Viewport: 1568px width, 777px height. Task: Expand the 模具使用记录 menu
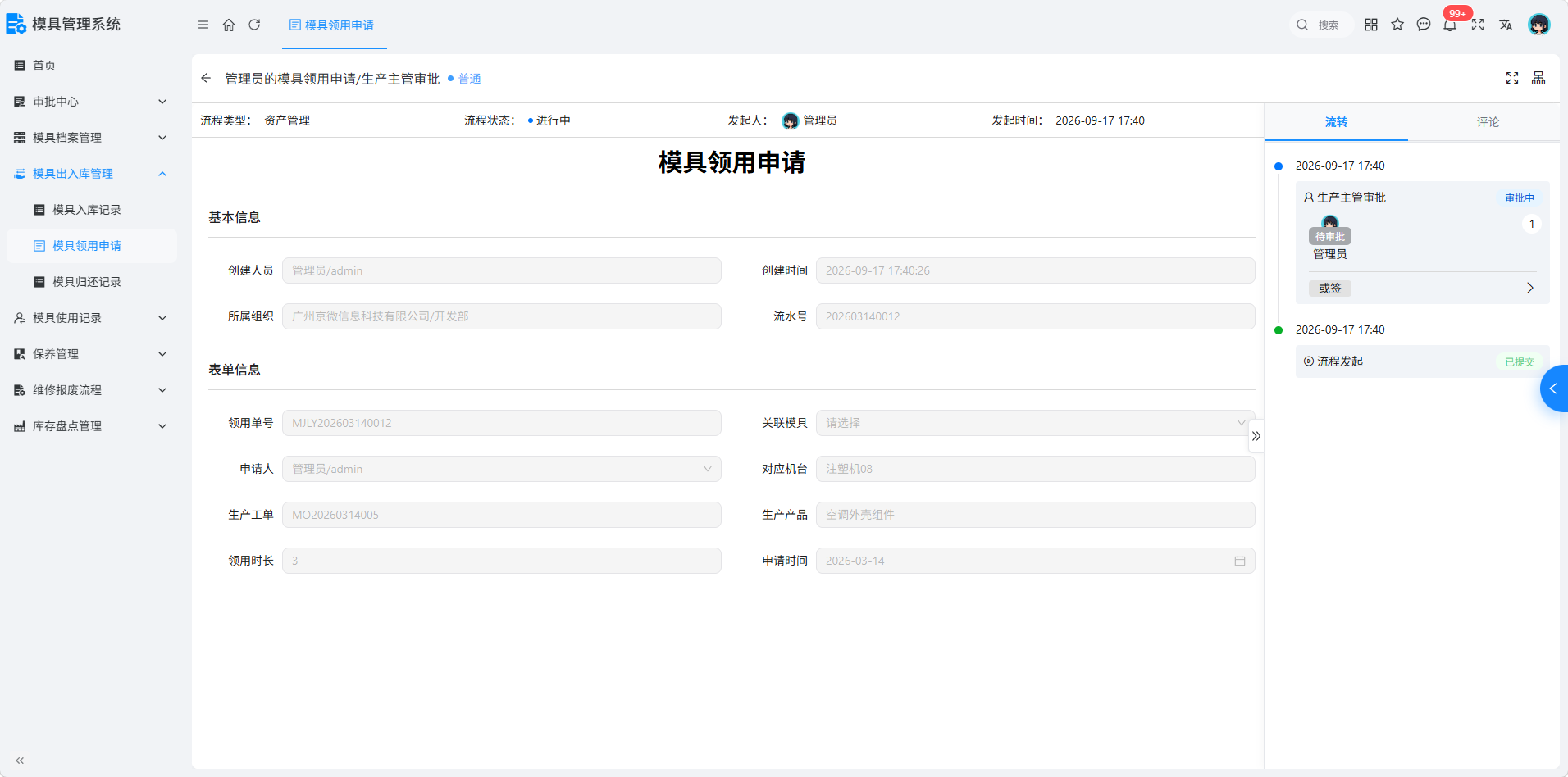[x=91, y=318]
